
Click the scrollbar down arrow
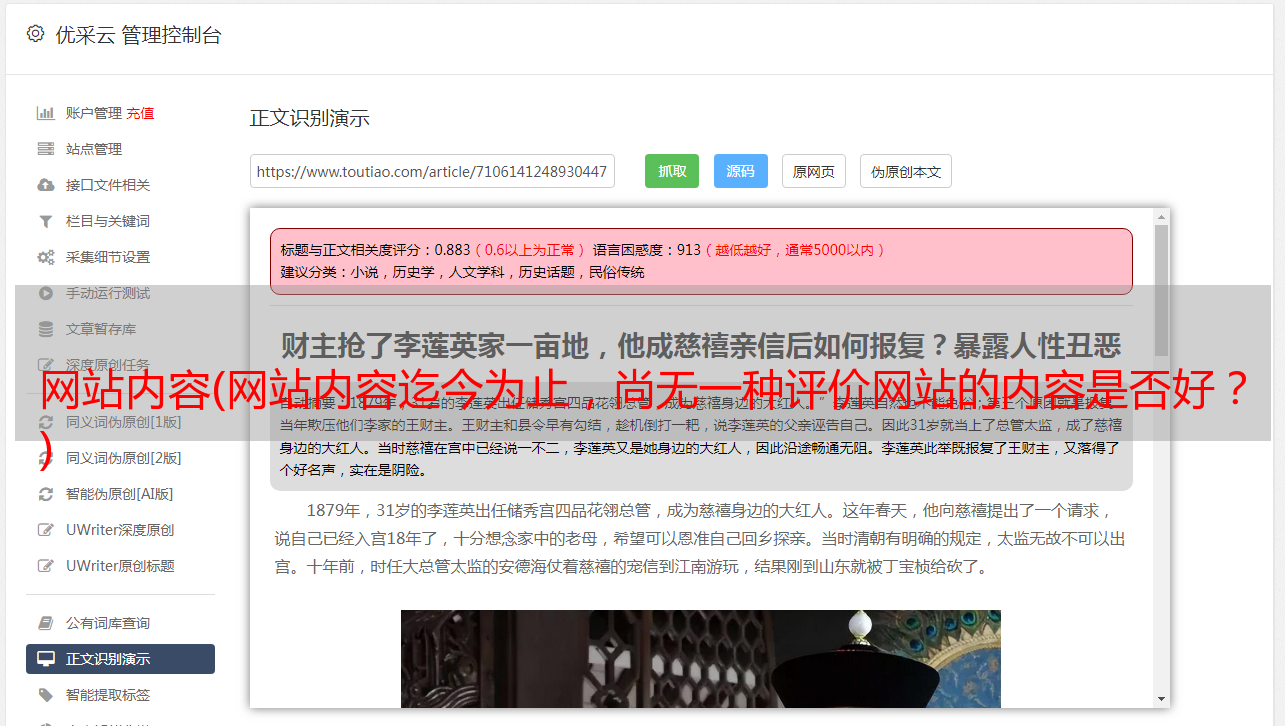point(1161,699)
